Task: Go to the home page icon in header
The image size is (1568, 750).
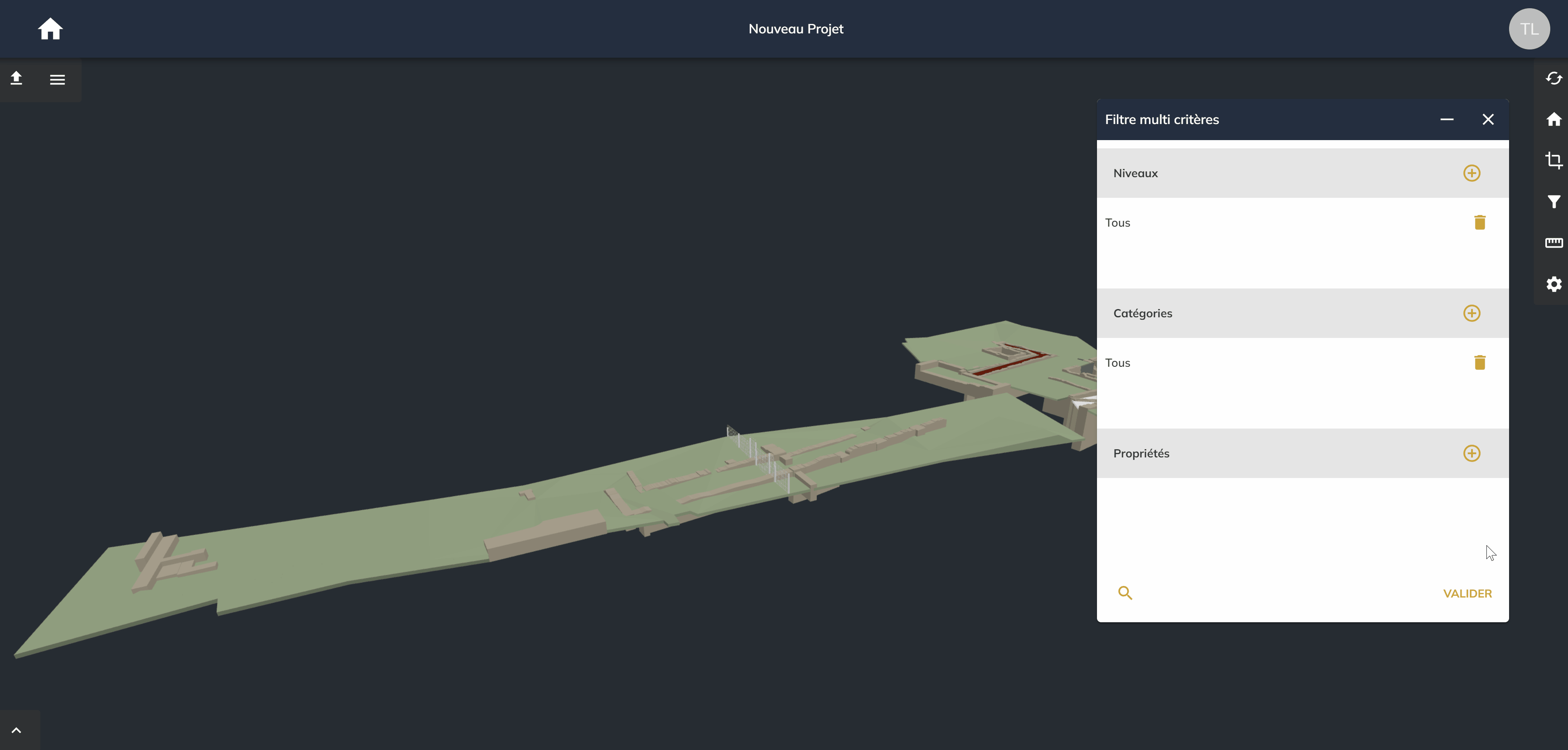Action: coord(50,28)
